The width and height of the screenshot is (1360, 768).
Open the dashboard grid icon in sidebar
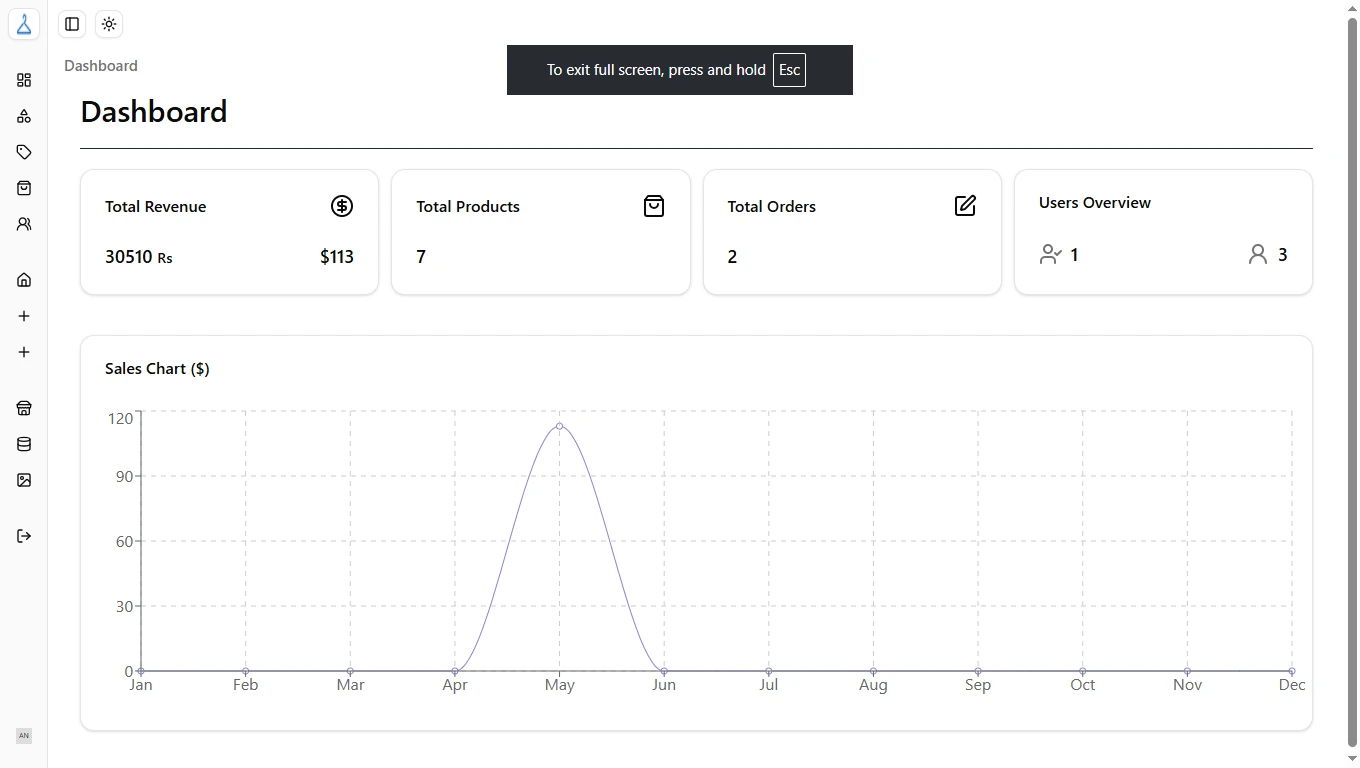click(24, 80)
